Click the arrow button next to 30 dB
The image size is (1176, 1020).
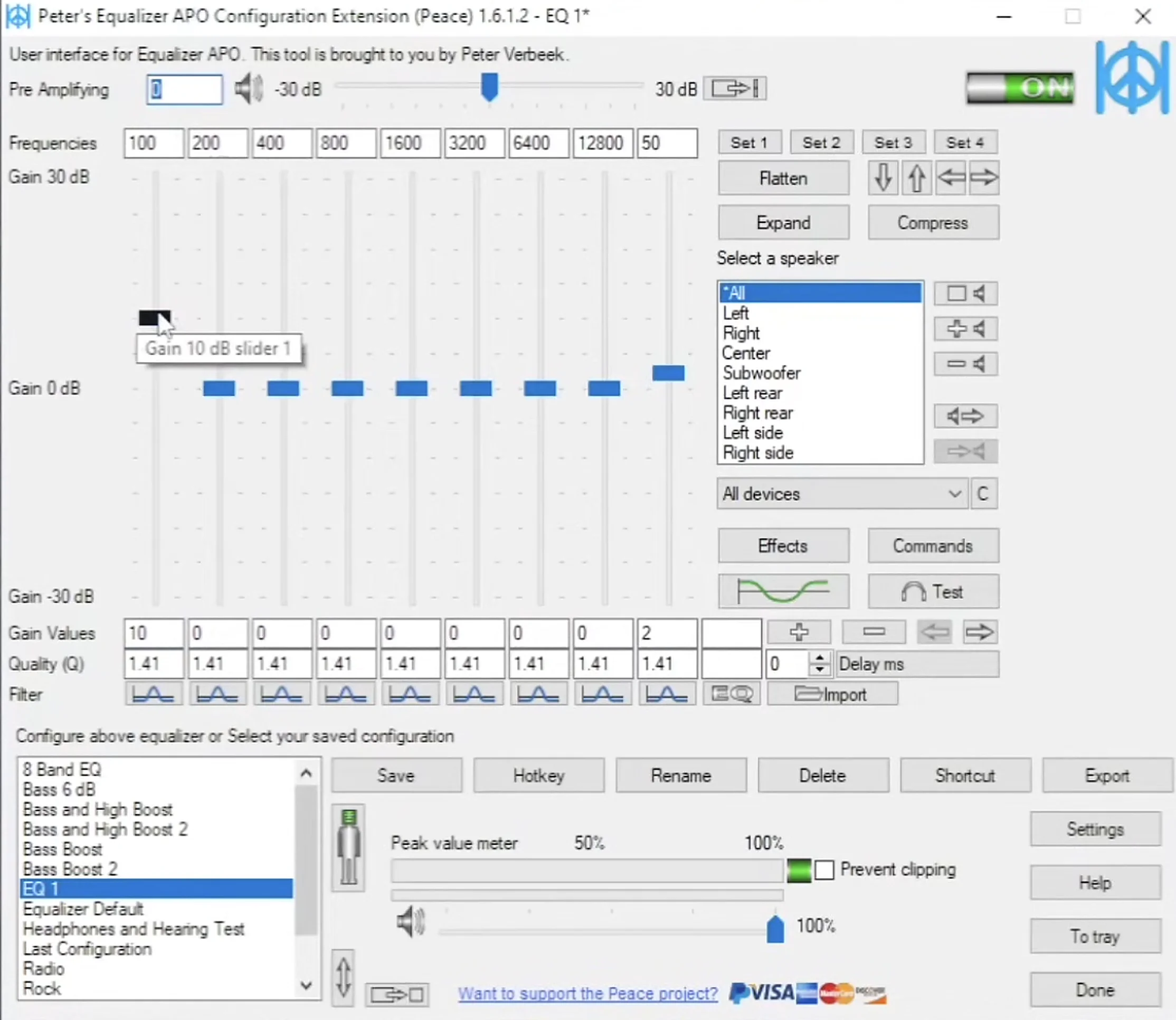(x=735, y=89)
